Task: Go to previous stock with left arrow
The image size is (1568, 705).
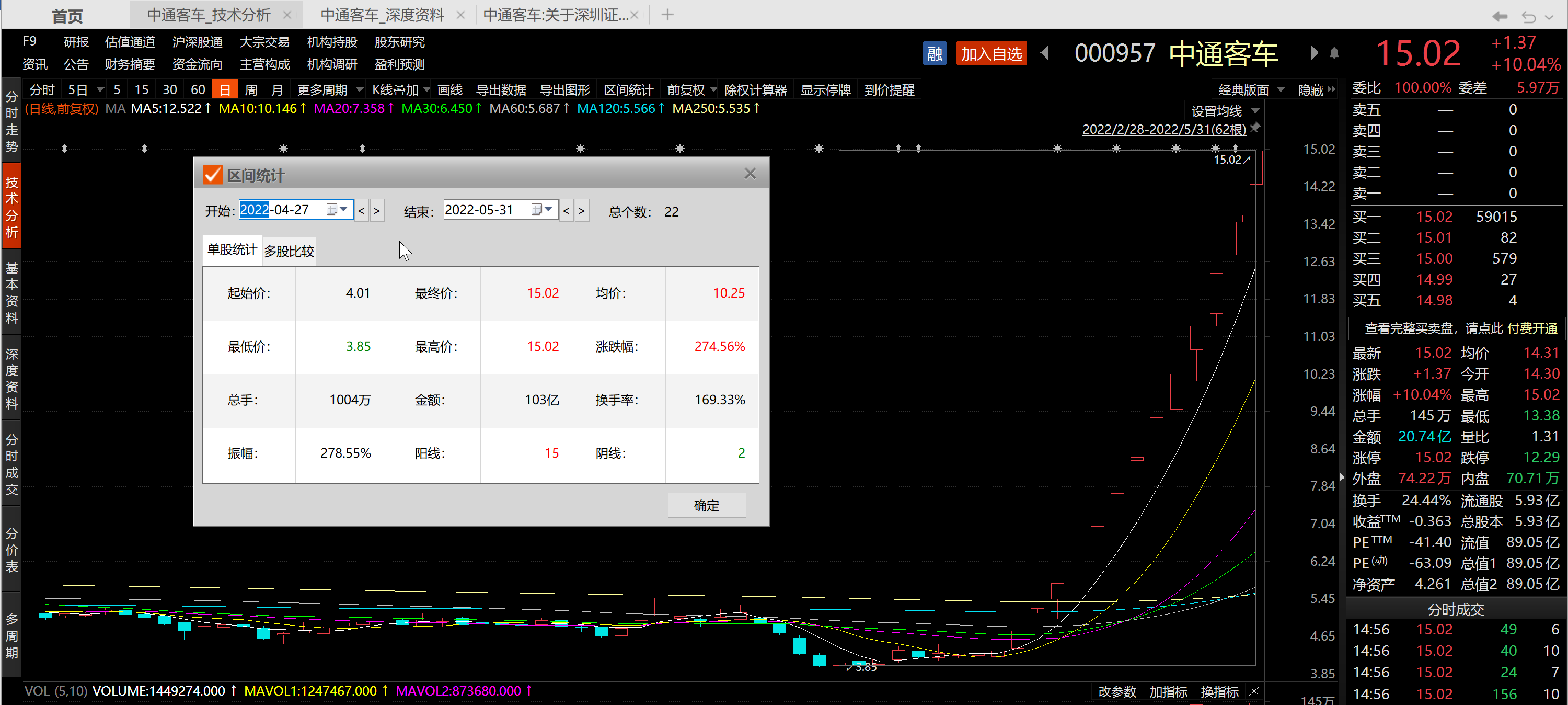Action: click(1045, 53)
